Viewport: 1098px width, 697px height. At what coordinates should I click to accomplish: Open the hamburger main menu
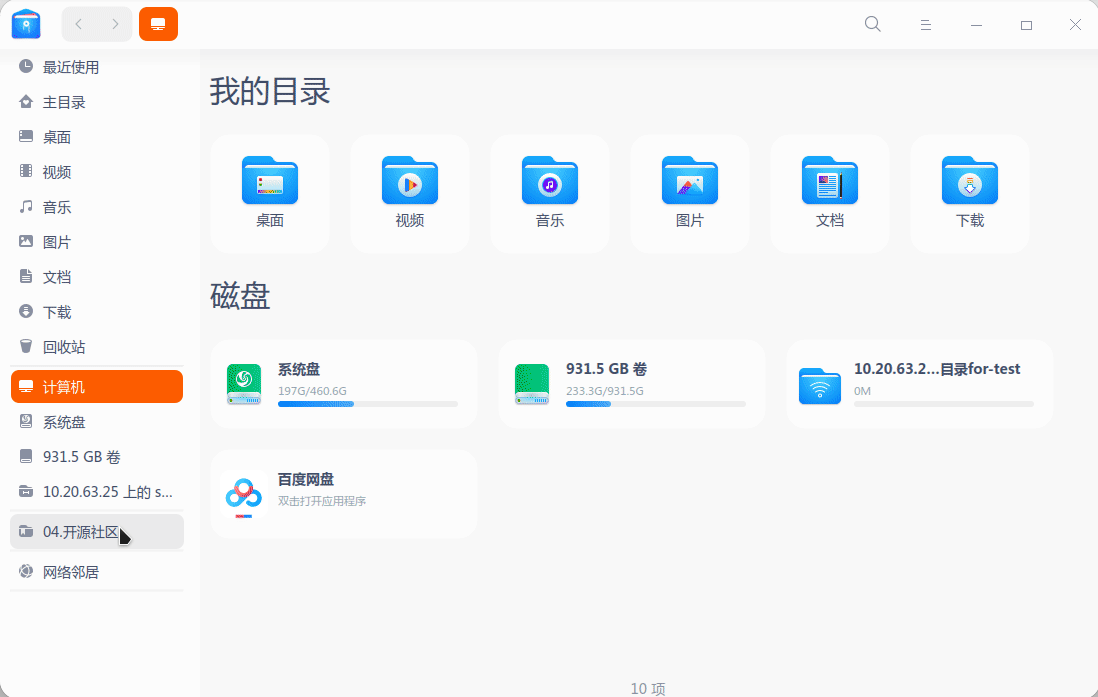[x=926, y=25]
